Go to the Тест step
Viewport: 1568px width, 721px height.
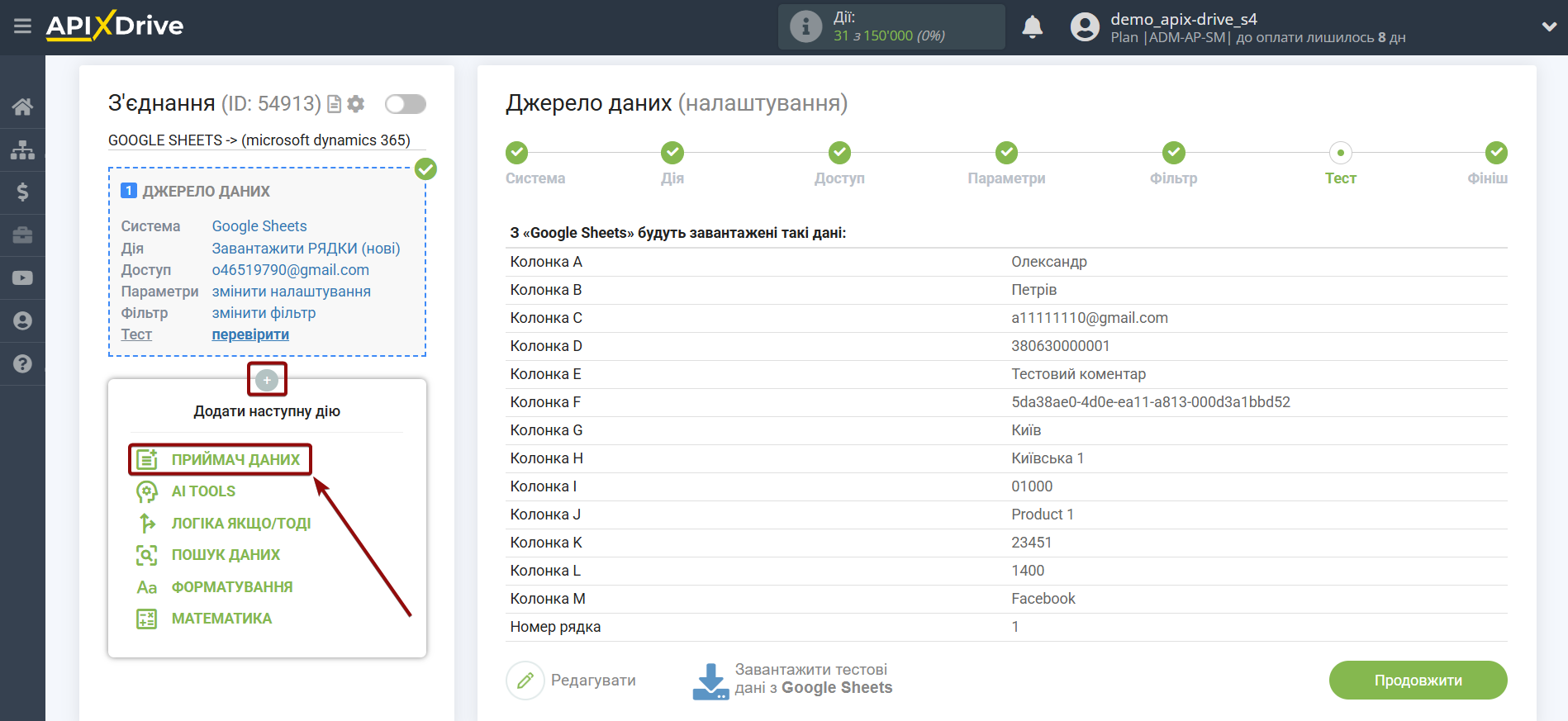[1340, 153]
